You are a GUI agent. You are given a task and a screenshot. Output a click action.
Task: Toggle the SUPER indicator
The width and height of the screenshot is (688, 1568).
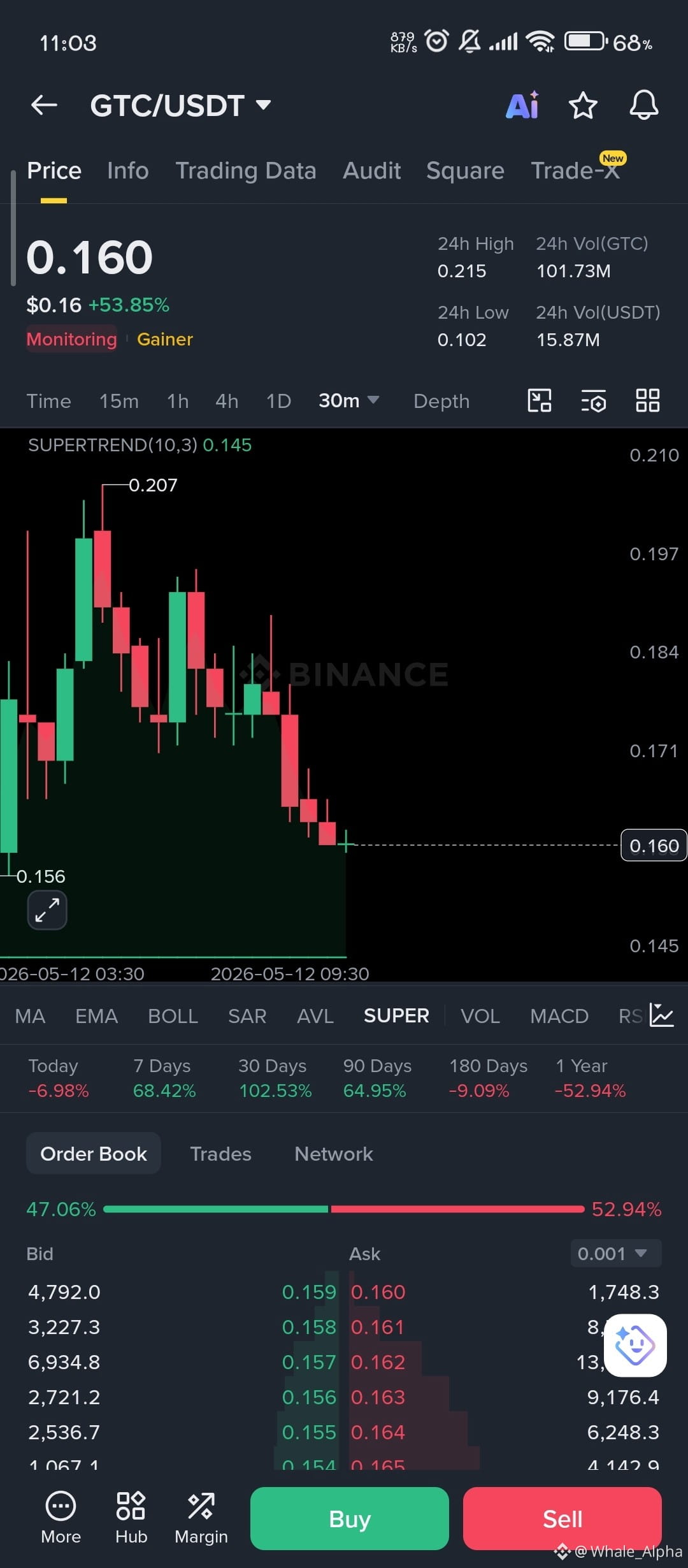pyautogui.click(x=396, y=1015)
